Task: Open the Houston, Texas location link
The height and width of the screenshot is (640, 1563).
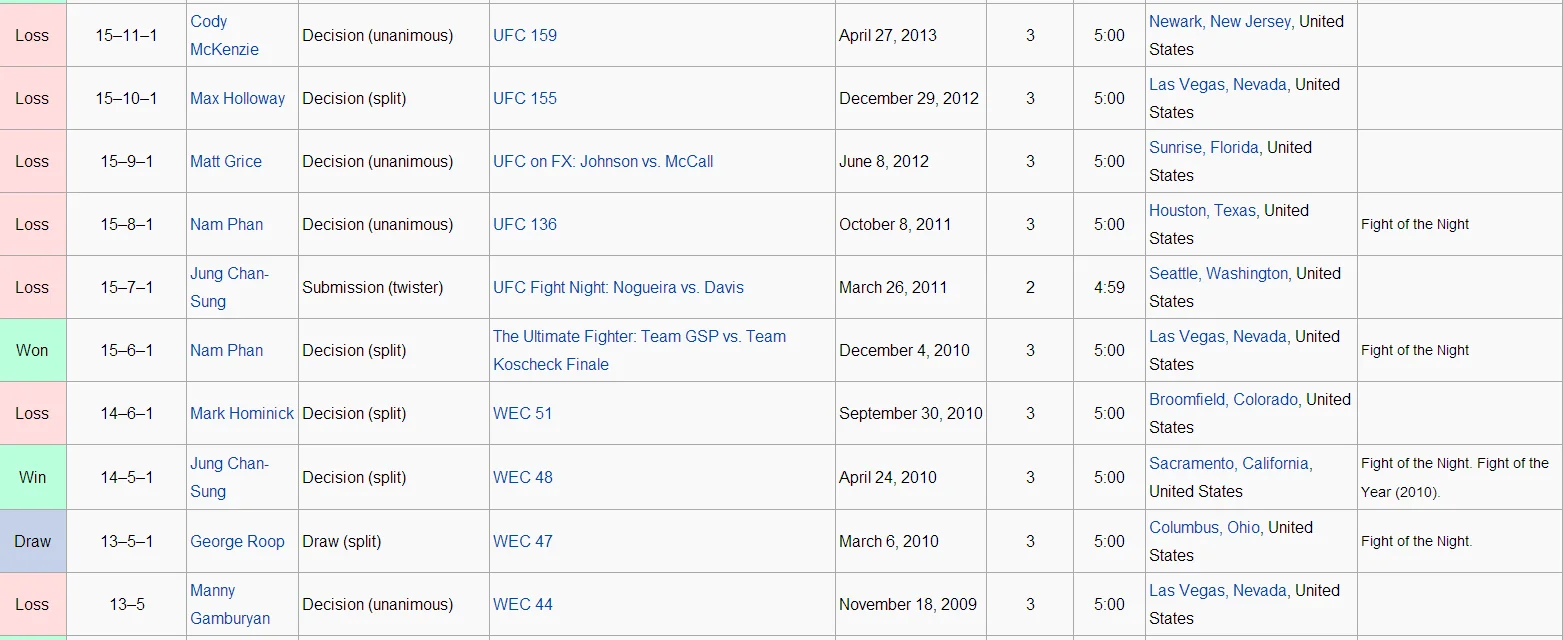Action: tap(1202, 210)
